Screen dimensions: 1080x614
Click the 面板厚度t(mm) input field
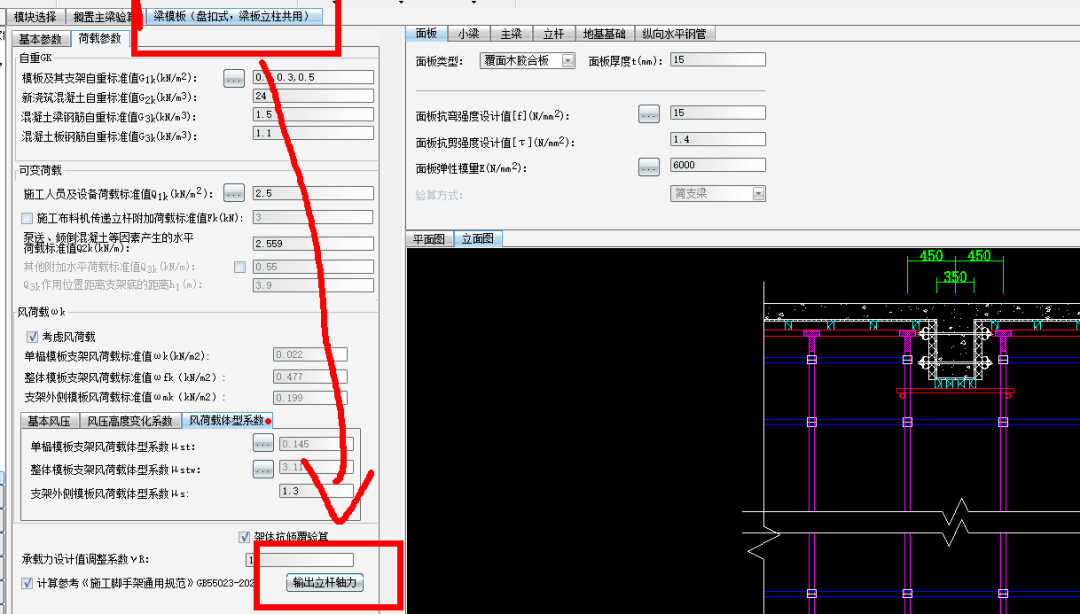718,60
